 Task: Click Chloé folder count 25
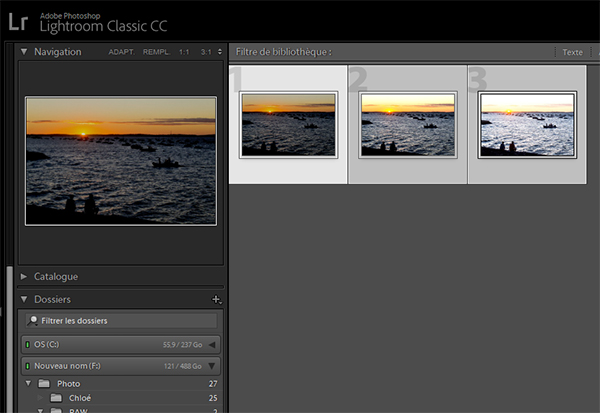pos(213,398)
